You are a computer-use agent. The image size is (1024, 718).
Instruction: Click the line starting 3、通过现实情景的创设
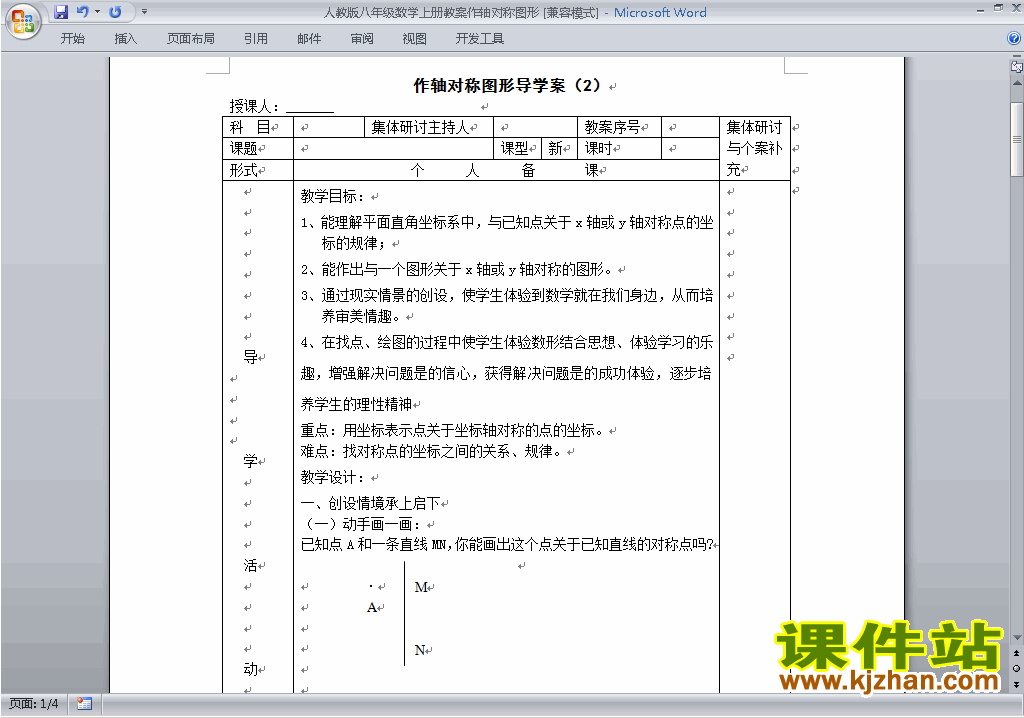point(506,295)
